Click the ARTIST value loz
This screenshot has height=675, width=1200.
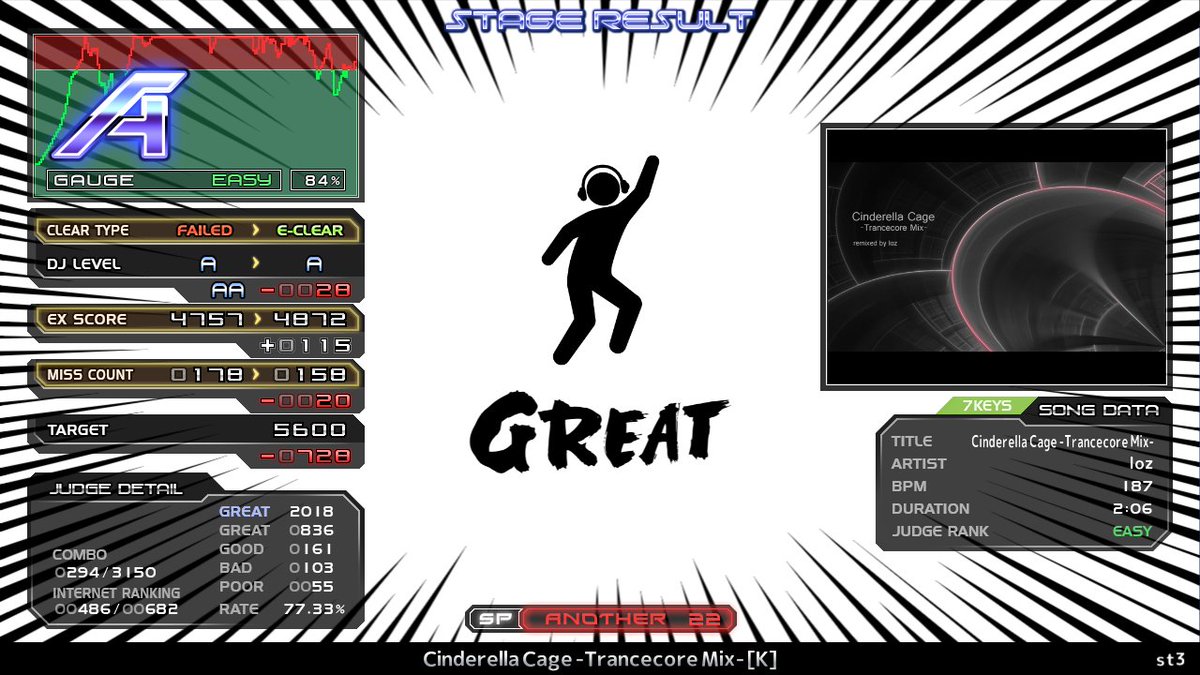coord(1140,464)
